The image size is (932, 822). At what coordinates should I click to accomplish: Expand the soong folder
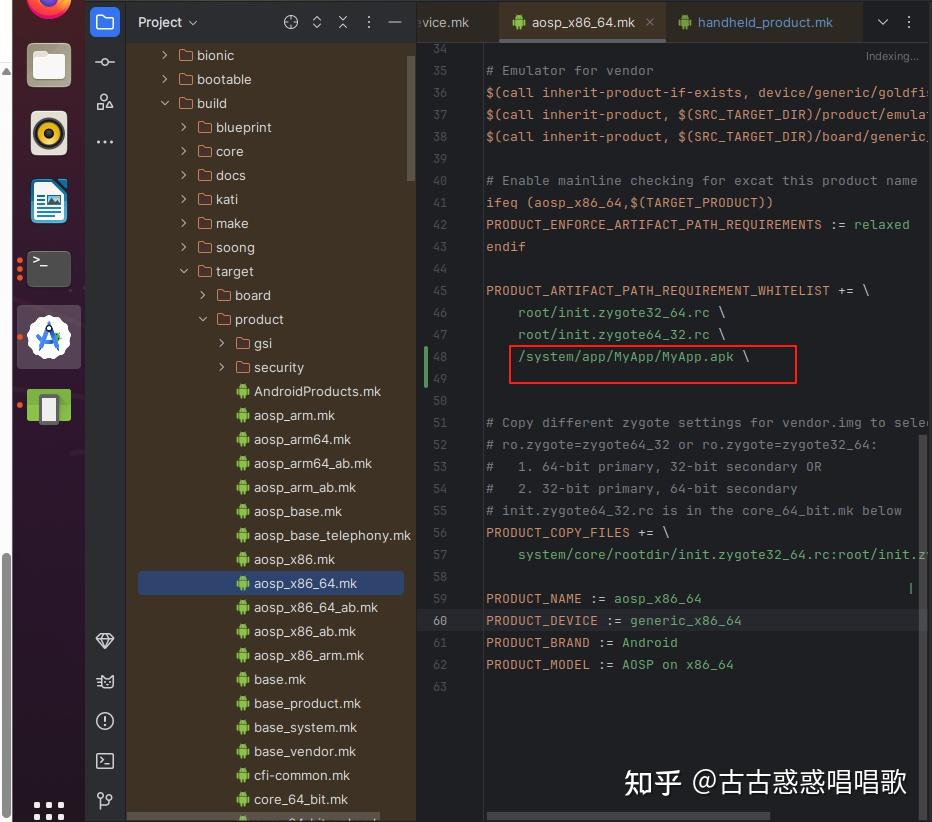(x=184, y=247)
